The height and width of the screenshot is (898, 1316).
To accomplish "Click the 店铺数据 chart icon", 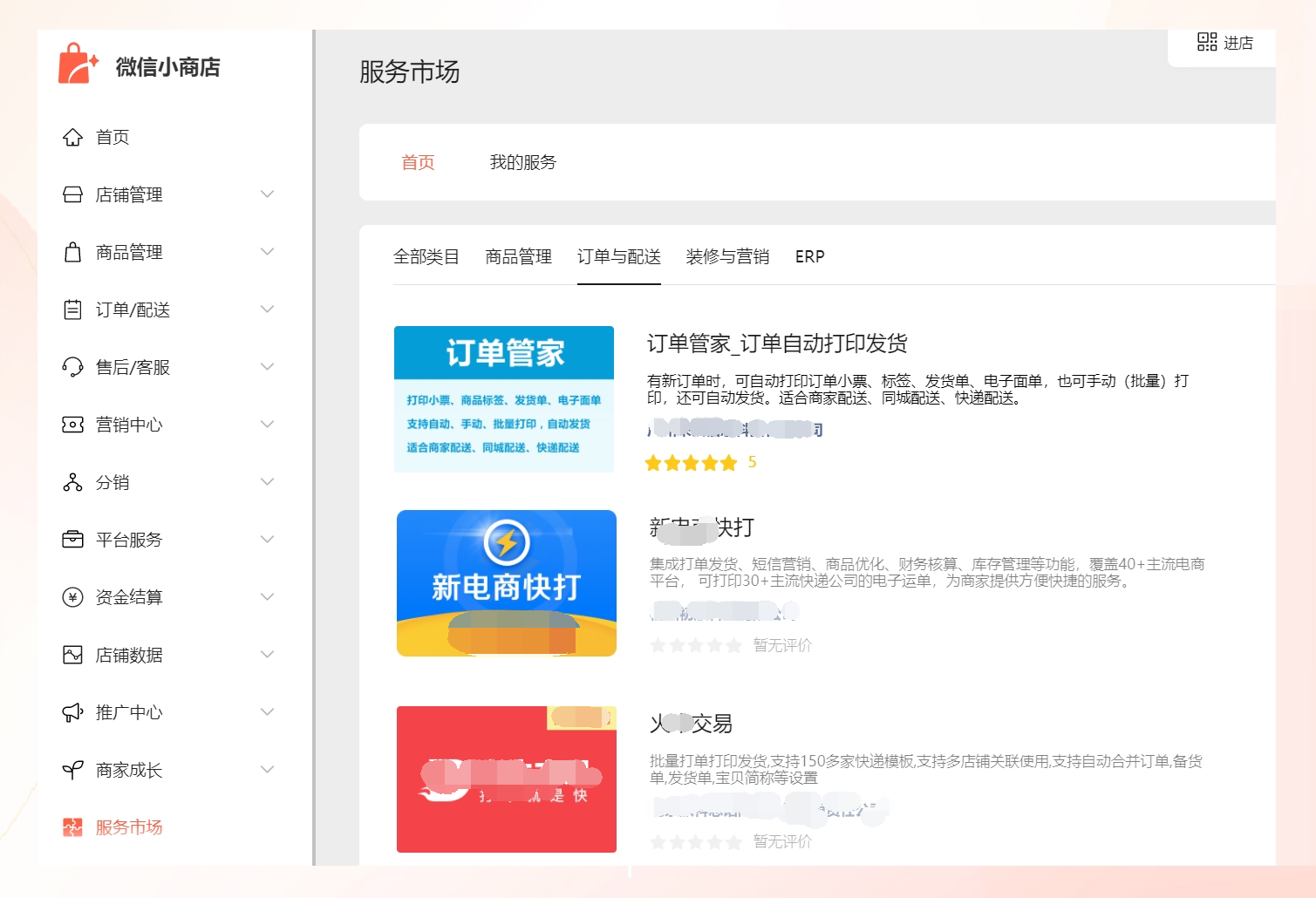I will click(73, 654).
